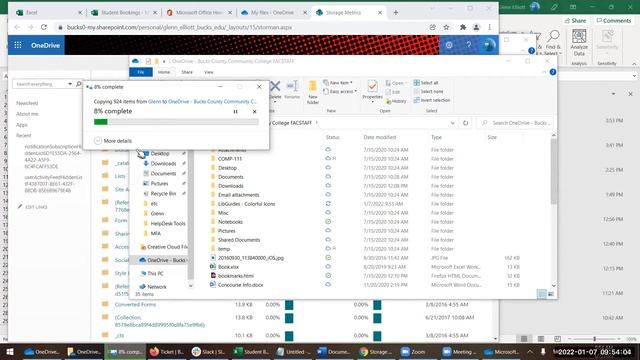Open Explorer help blue question icon

point(553,72)
